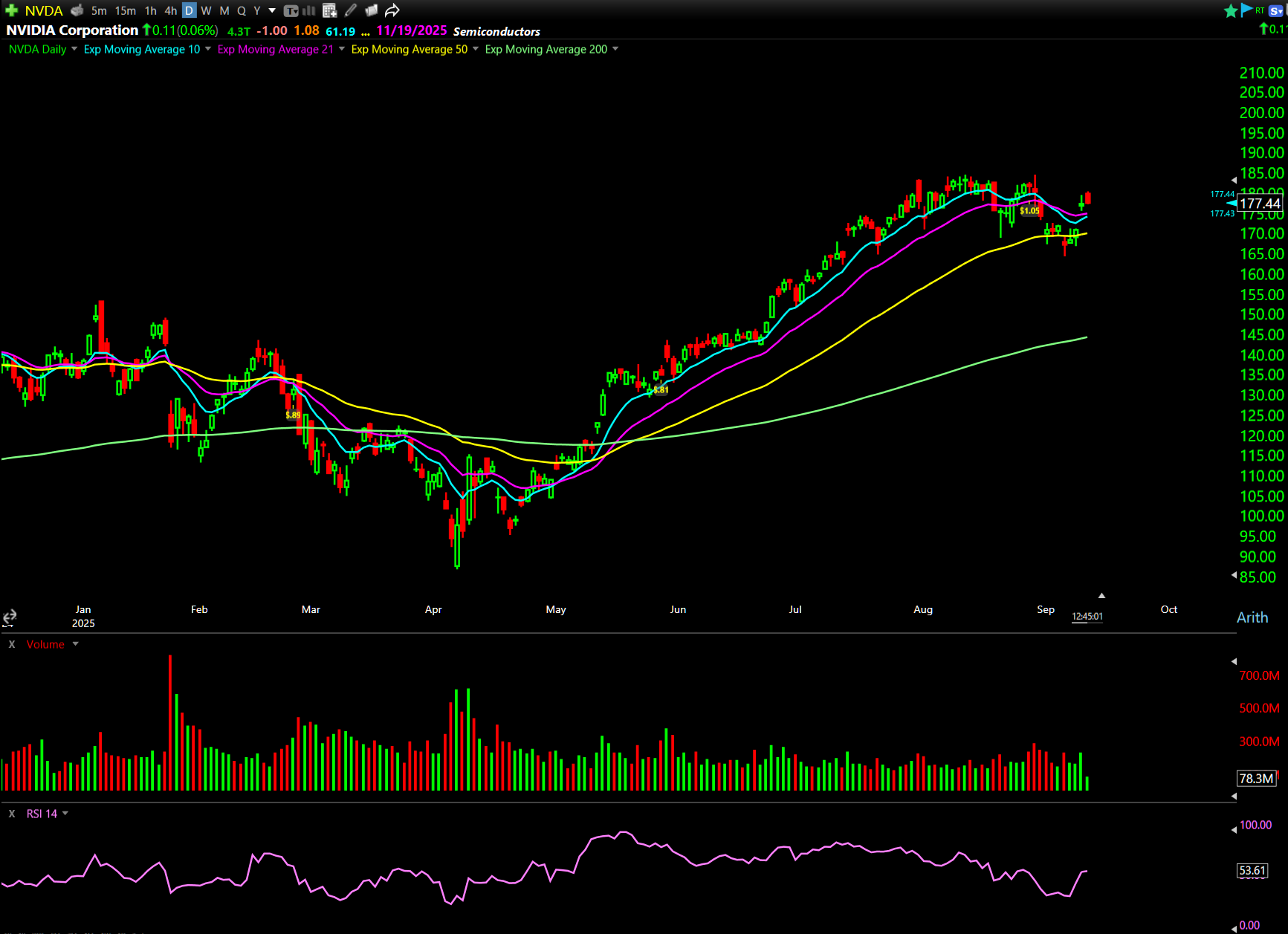Click the small arrow beside the 85.00 price label
Viewport: 1288px width, 934px height.
1234,575
